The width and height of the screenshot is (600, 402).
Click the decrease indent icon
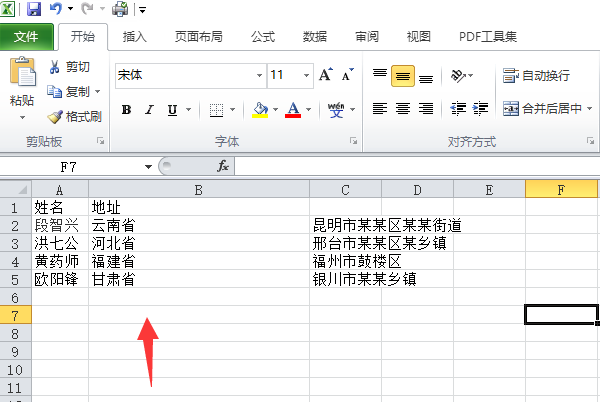[x=458, y=109]
